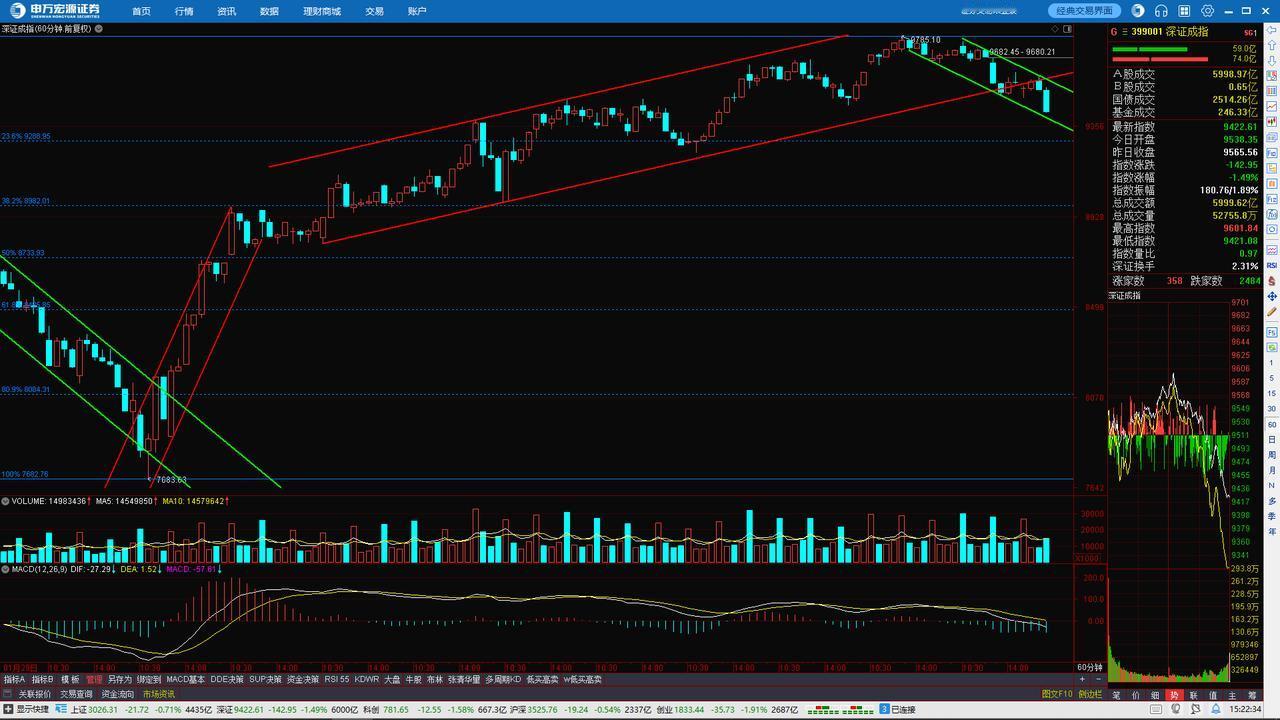The image size is (1280, 720).
Task: Select the 30-minute period in sidebar
Action: click(1271, 409)
